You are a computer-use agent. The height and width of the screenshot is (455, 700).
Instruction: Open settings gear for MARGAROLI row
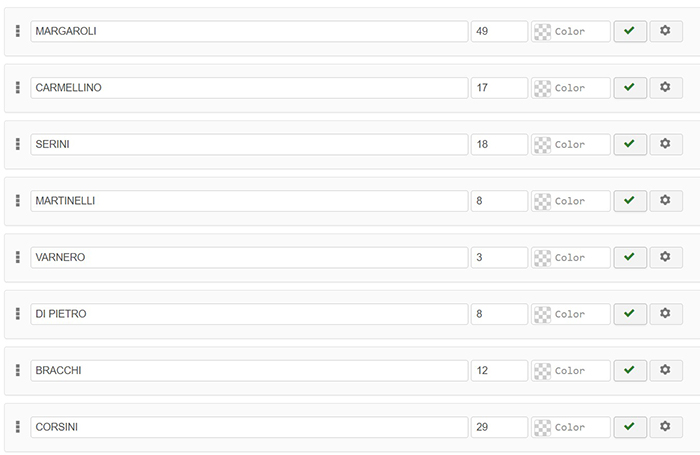[x=666, y=31]
